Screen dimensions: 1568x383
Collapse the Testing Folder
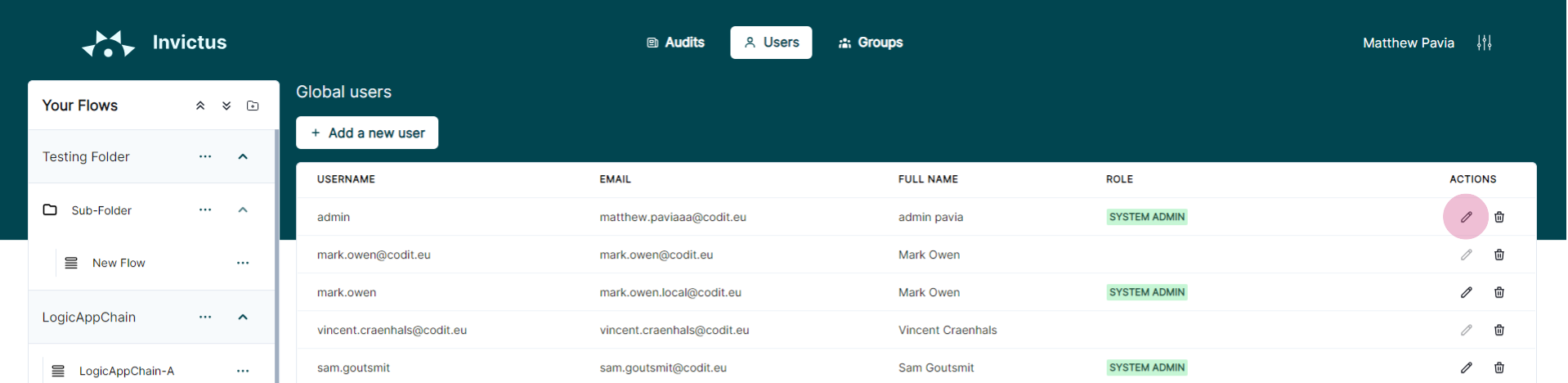243,156
